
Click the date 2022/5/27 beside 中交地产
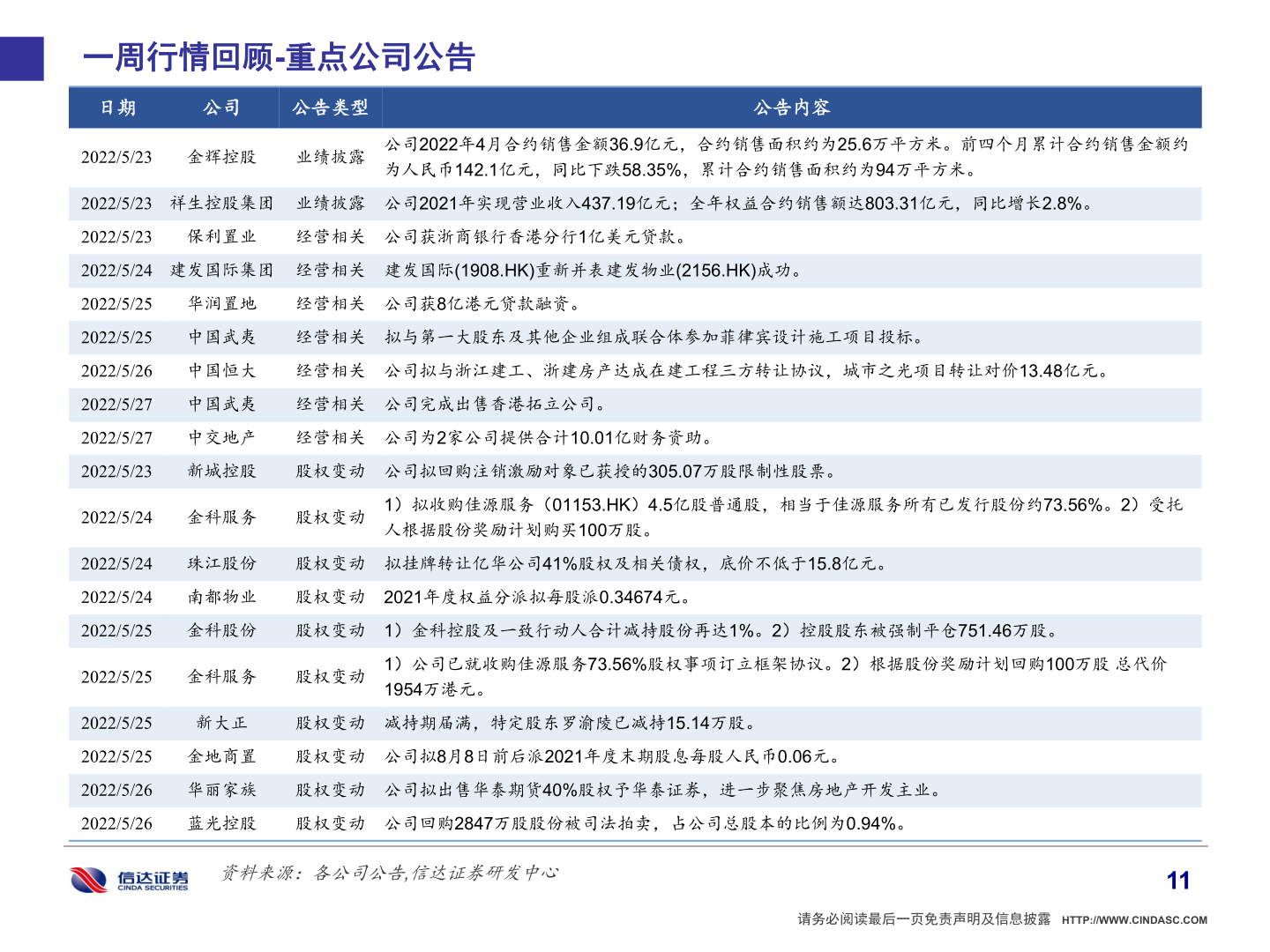116,439
